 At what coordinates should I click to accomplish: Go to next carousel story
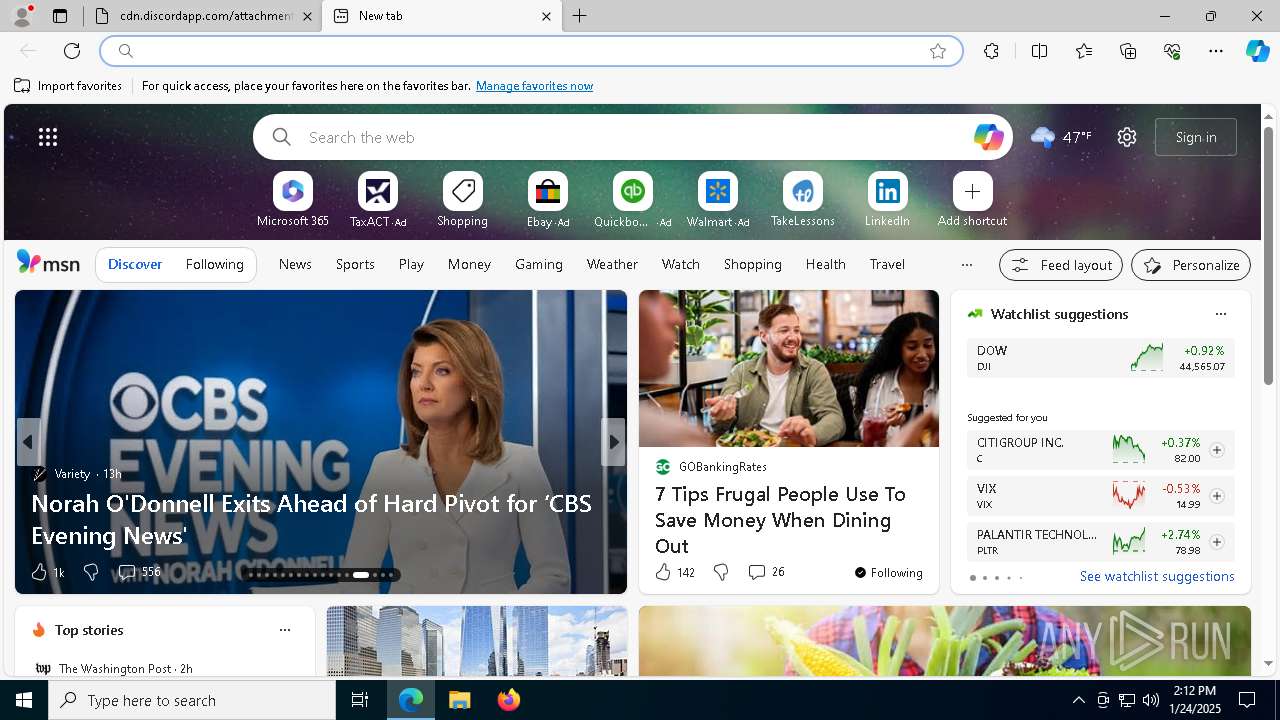pyautogui.click(x=613, y=441)
